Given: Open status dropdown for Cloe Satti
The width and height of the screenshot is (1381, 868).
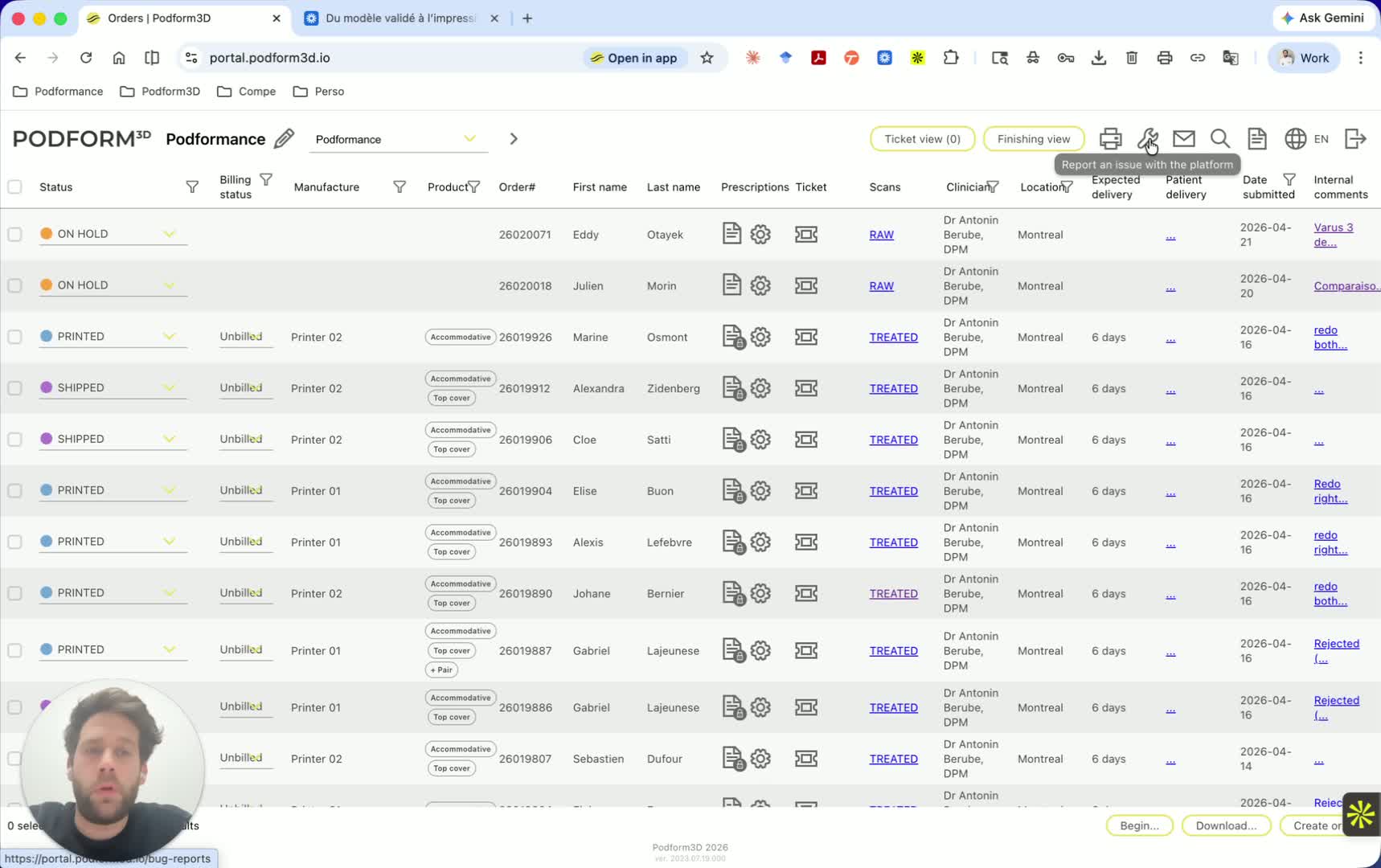Looking at the screenshot, I should click(x=113, y=439).
